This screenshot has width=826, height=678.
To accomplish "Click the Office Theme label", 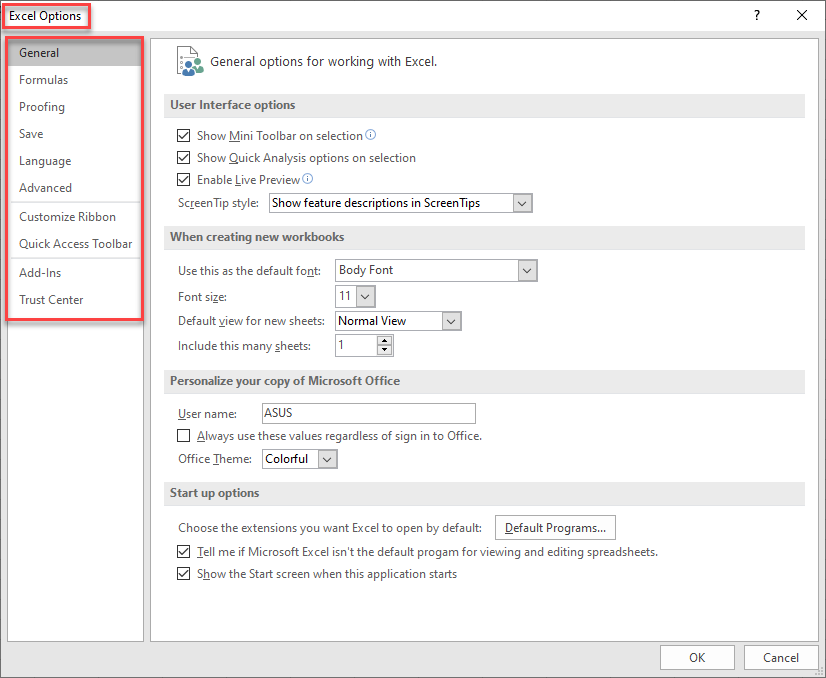I will 215,459.
